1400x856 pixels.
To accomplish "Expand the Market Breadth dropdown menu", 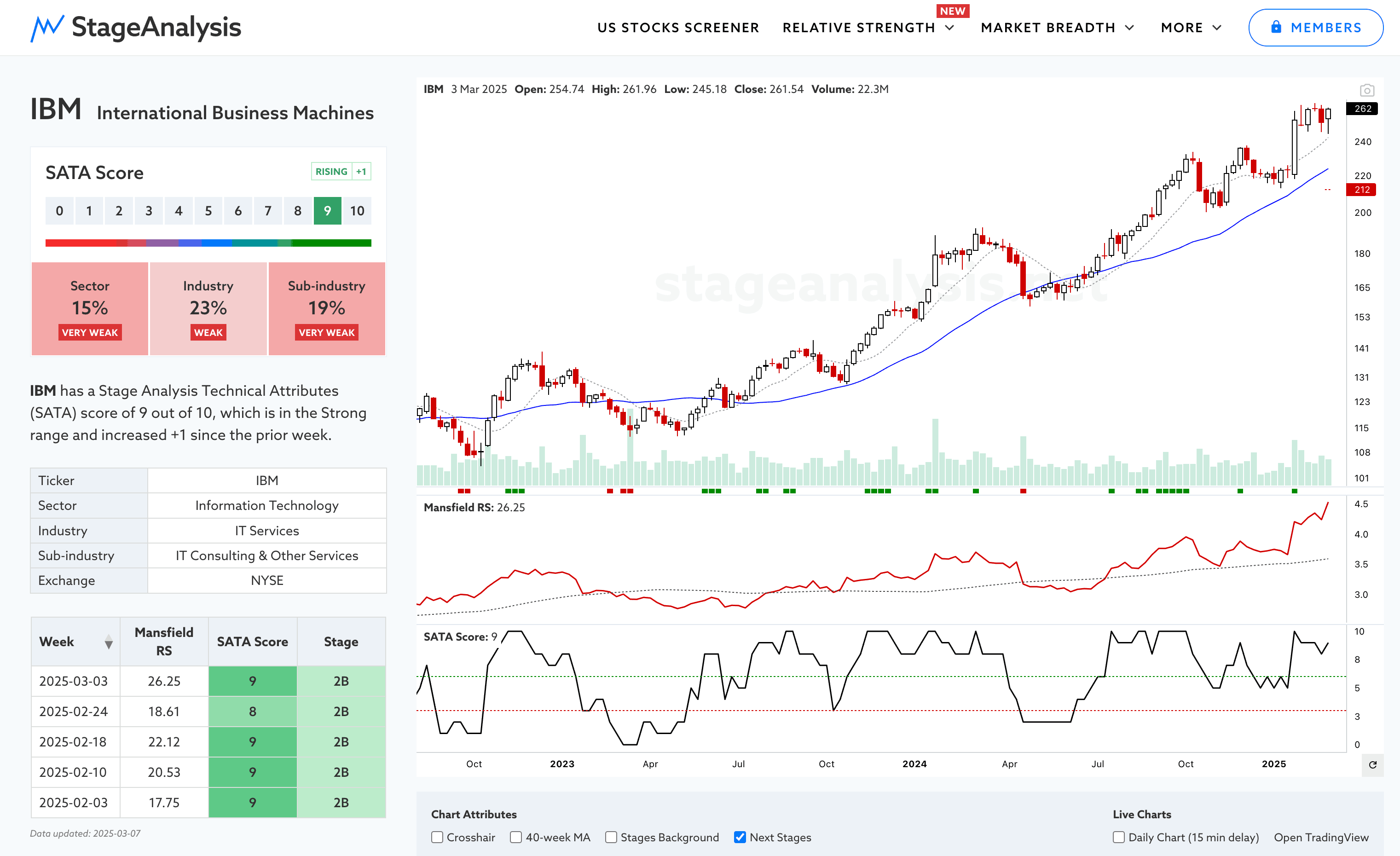I will coord(1058,28).
